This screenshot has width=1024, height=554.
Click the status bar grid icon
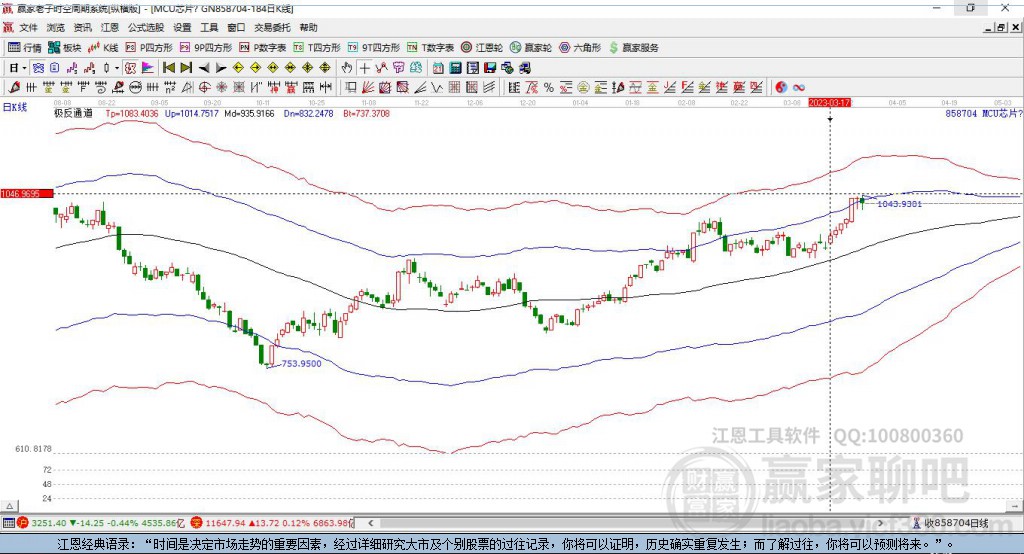tap(8, 523)
